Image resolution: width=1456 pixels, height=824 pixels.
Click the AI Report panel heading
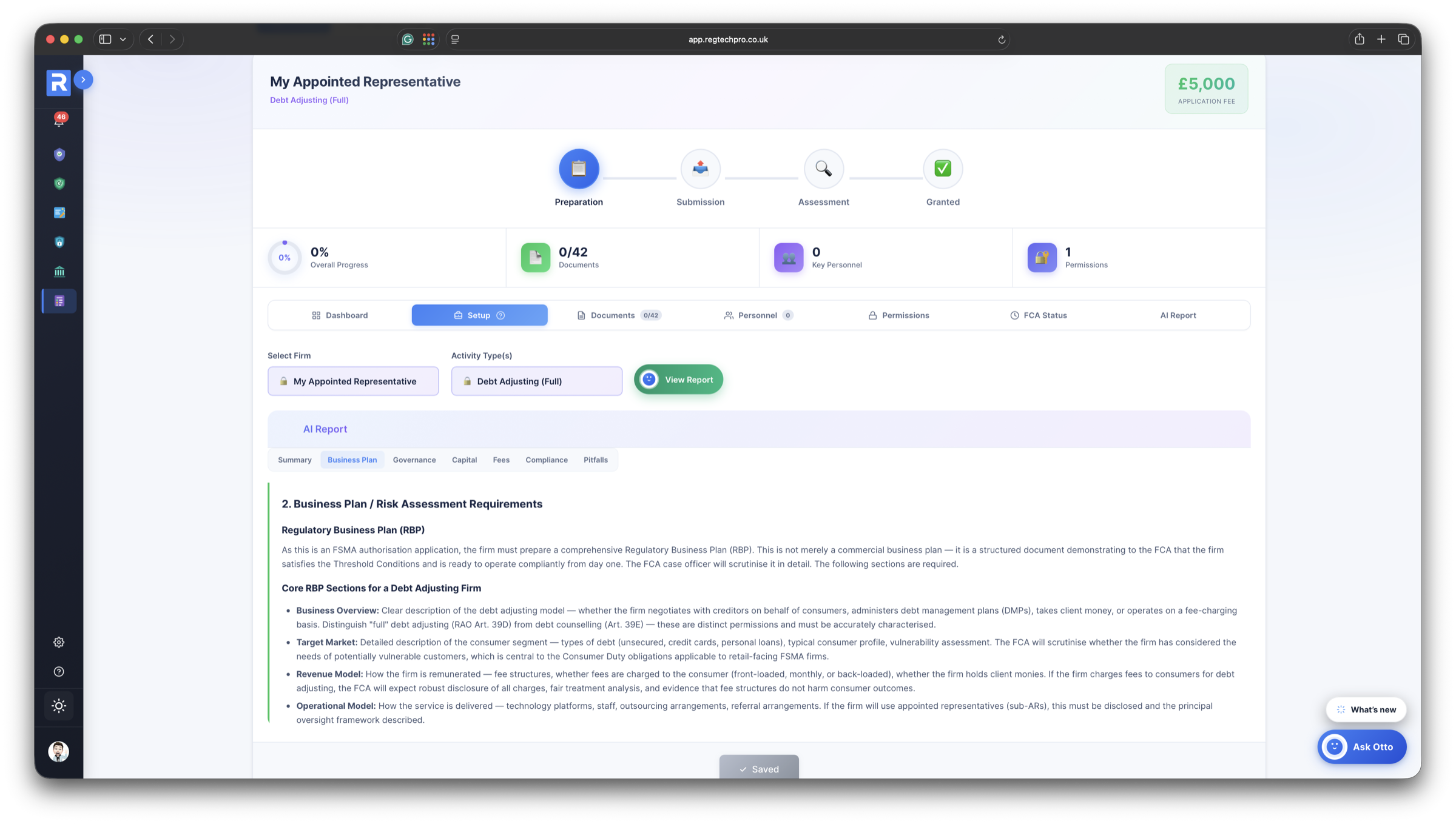point(325,429)
